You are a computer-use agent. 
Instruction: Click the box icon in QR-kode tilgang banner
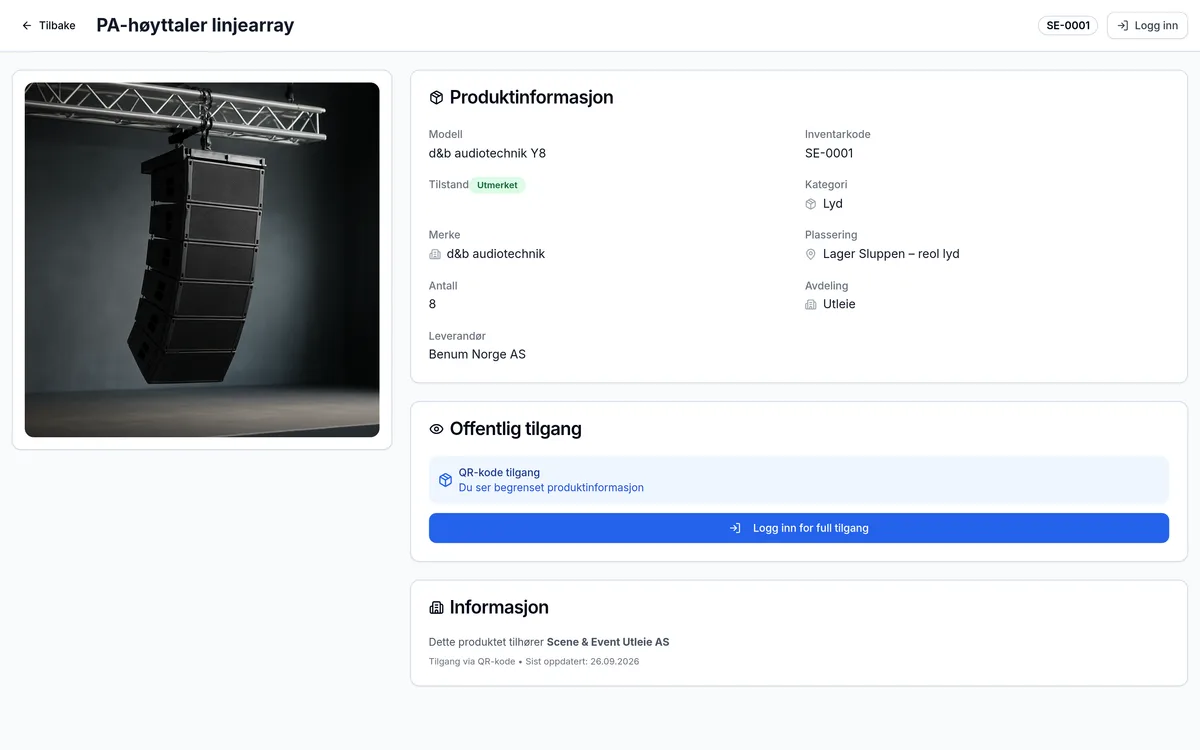pos(446,480)
